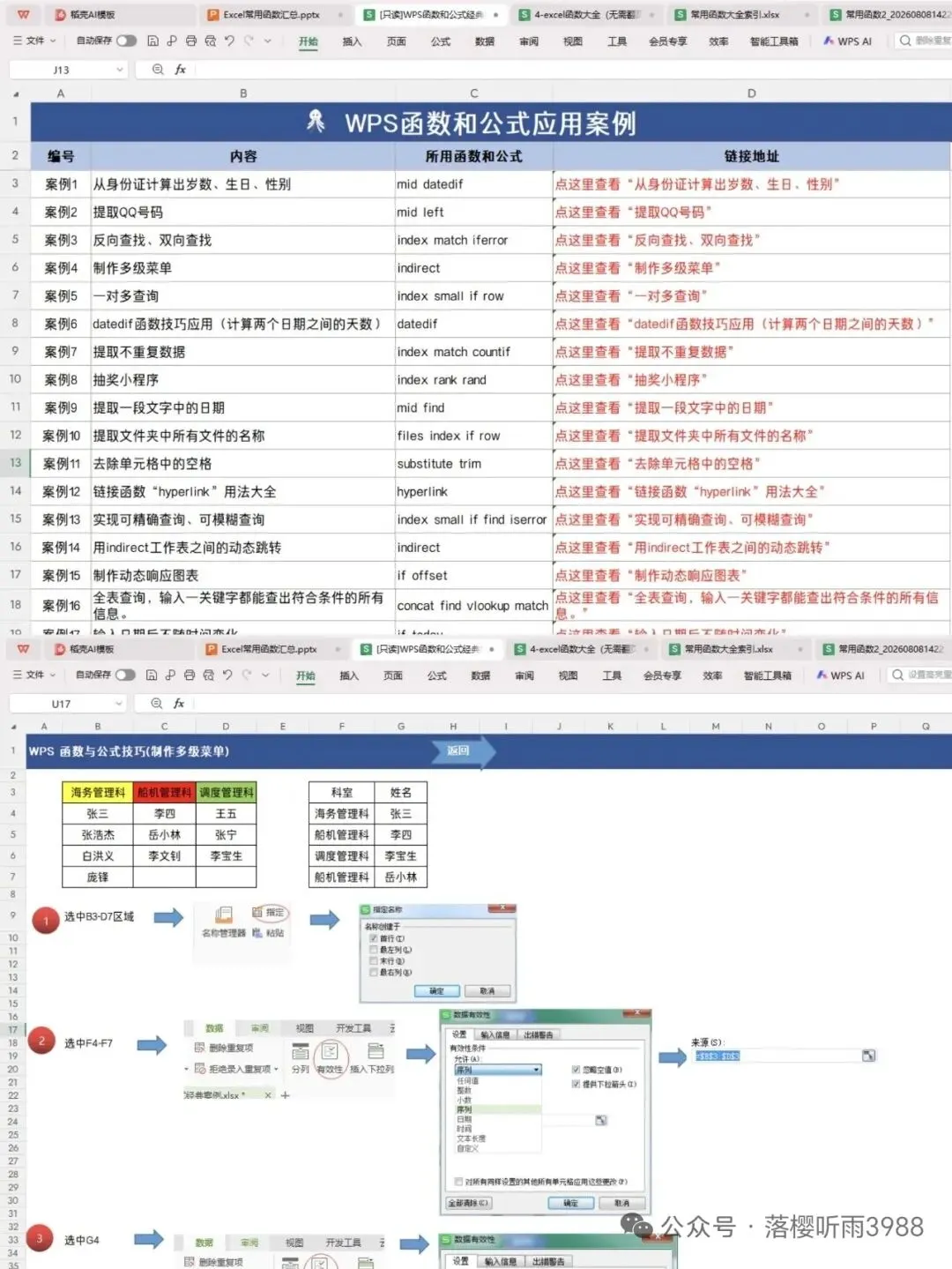The image size is (952, 1269).
Task: Toggle 自动保存 switch in the U17 window
Action: click(x=125, y=675)
